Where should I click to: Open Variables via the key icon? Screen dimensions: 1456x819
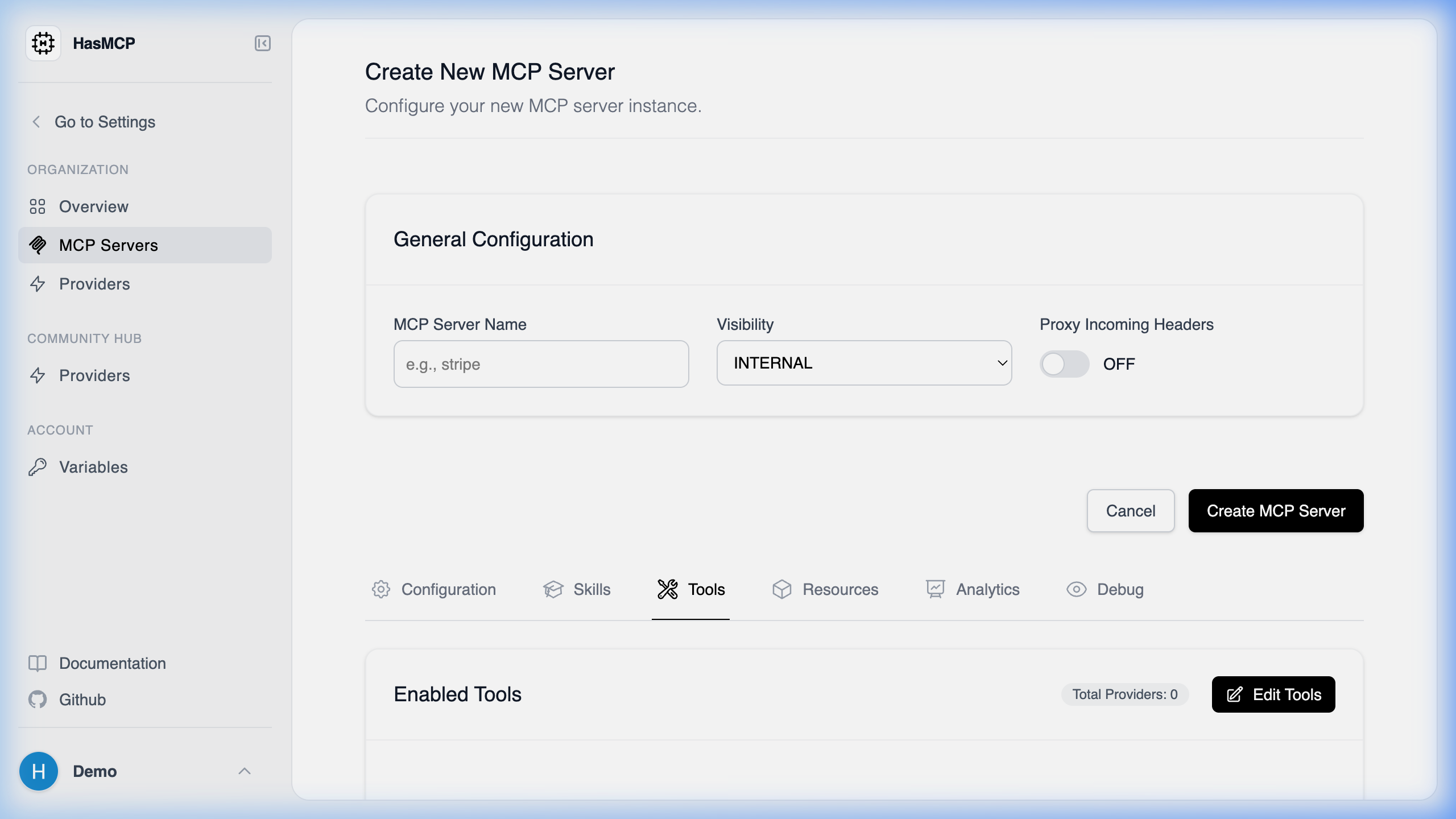coord(39,467)
